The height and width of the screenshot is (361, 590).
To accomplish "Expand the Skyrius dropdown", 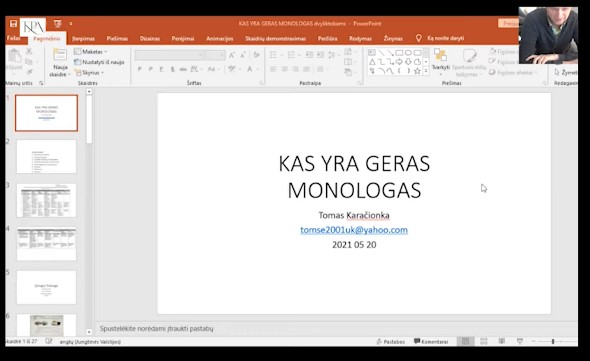I will [89, 72].
